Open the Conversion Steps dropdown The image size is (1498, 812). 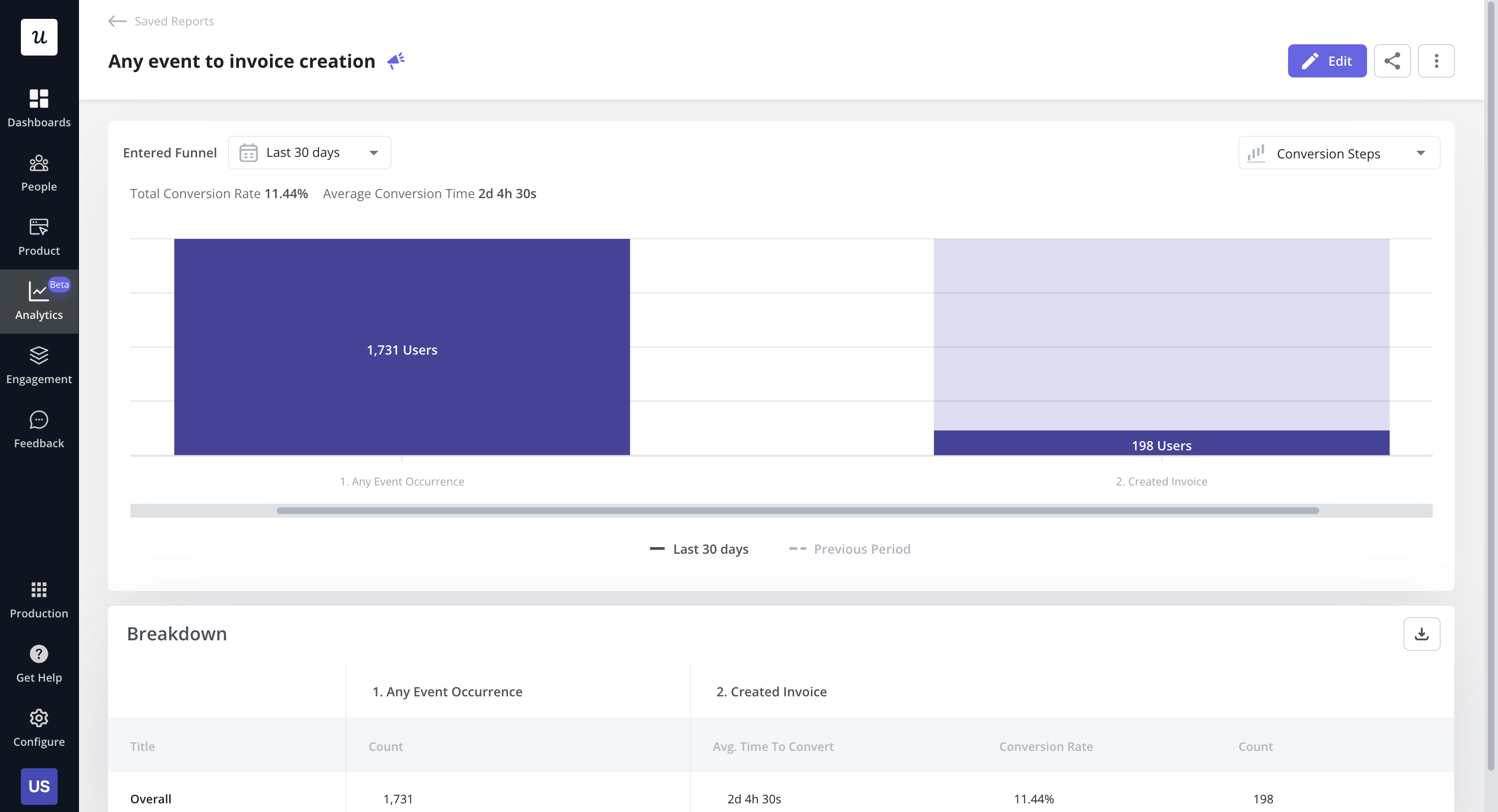tap(1339, 153)
